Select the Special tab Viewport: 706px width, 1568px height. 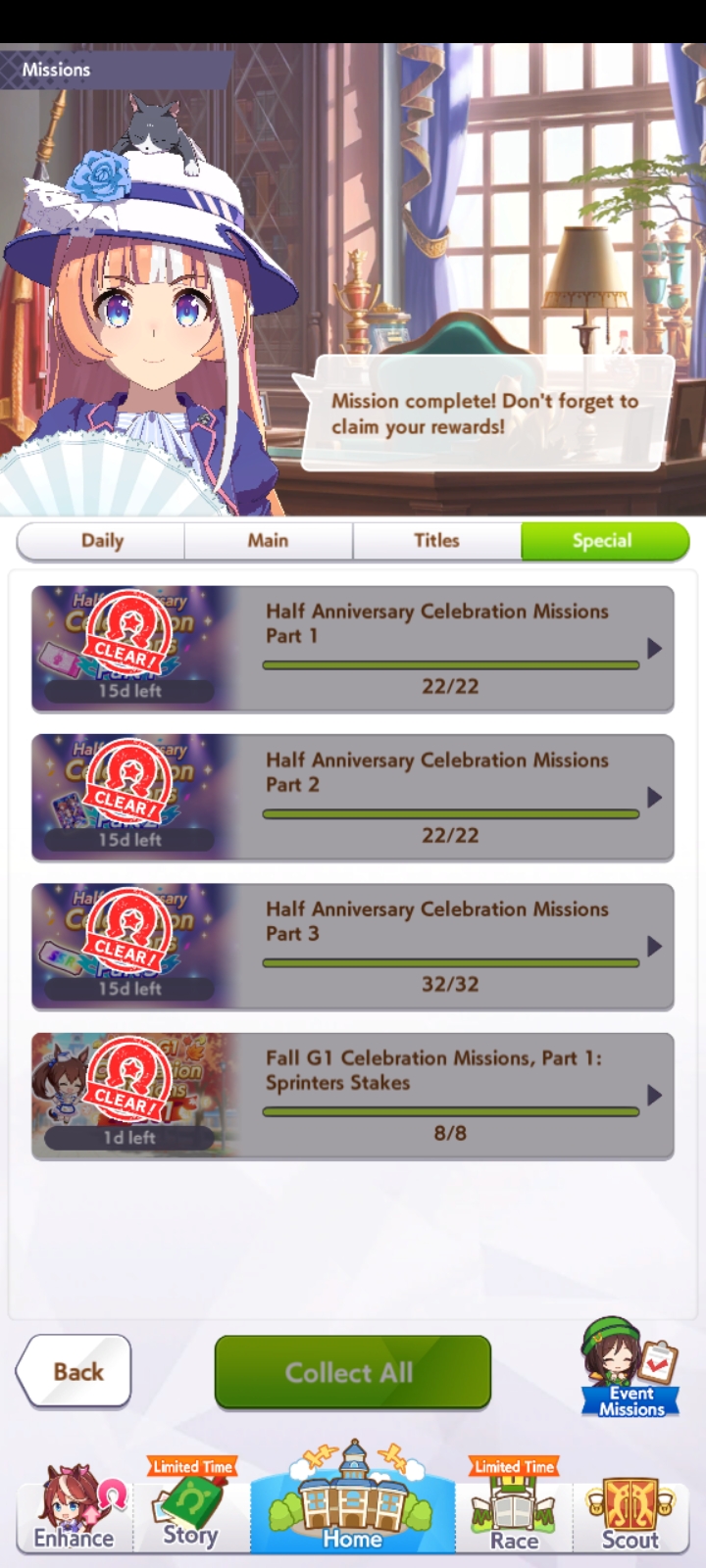(x=604, y=541)
